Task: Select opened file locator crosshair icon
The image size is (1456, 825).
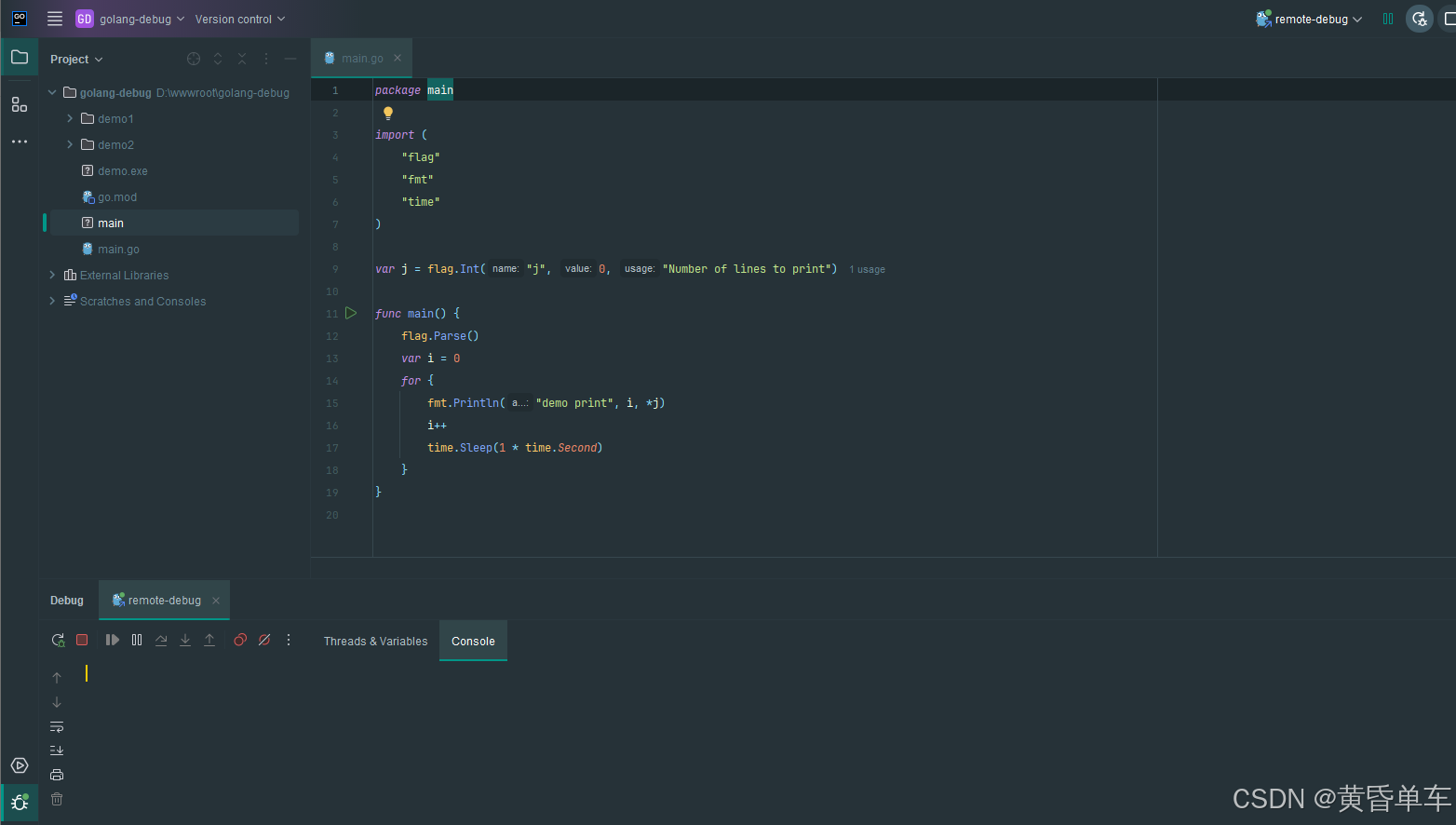Action: 194,59
